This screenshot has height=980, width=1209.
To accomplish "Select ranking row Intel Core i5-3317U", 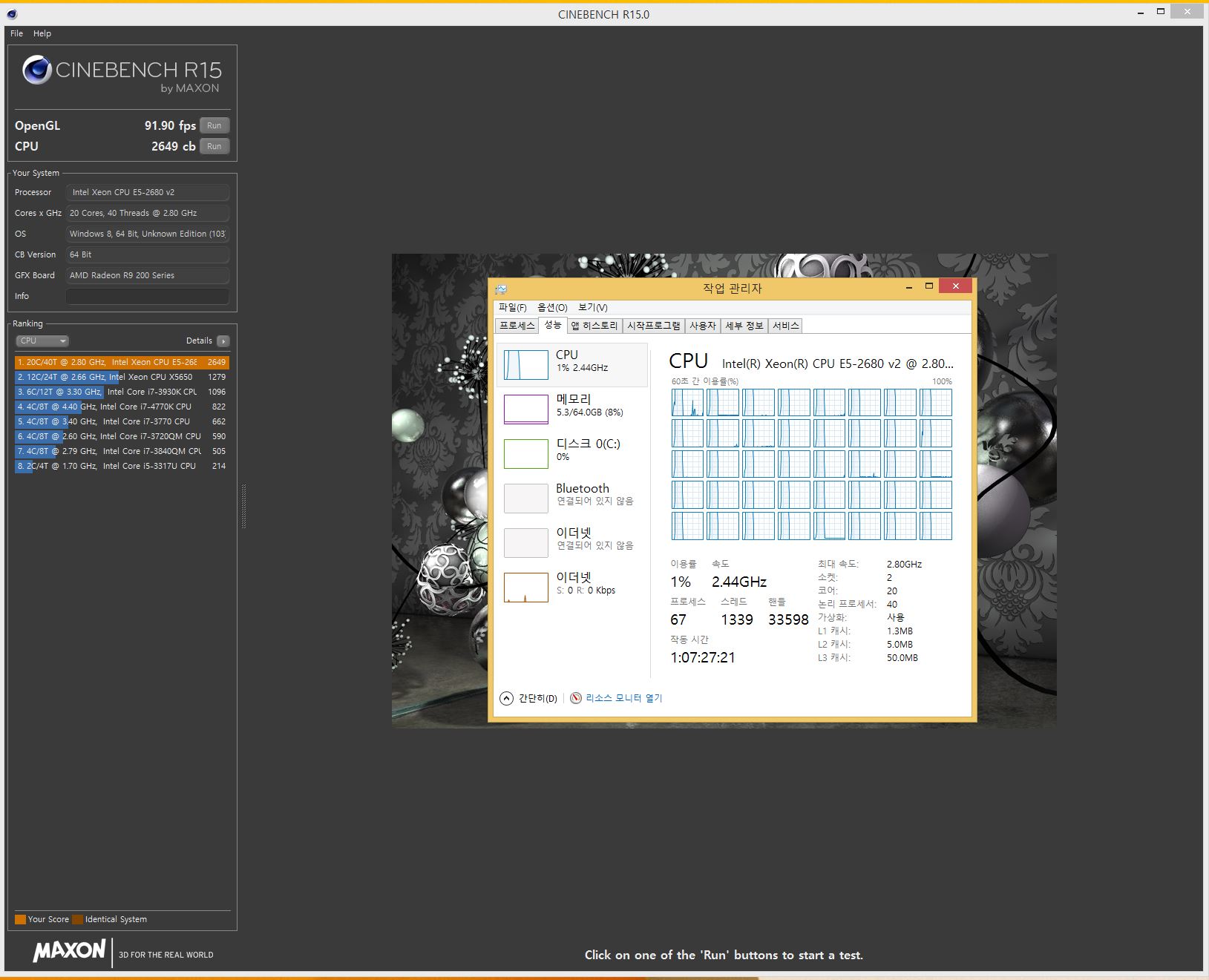I will pos(122,466).
